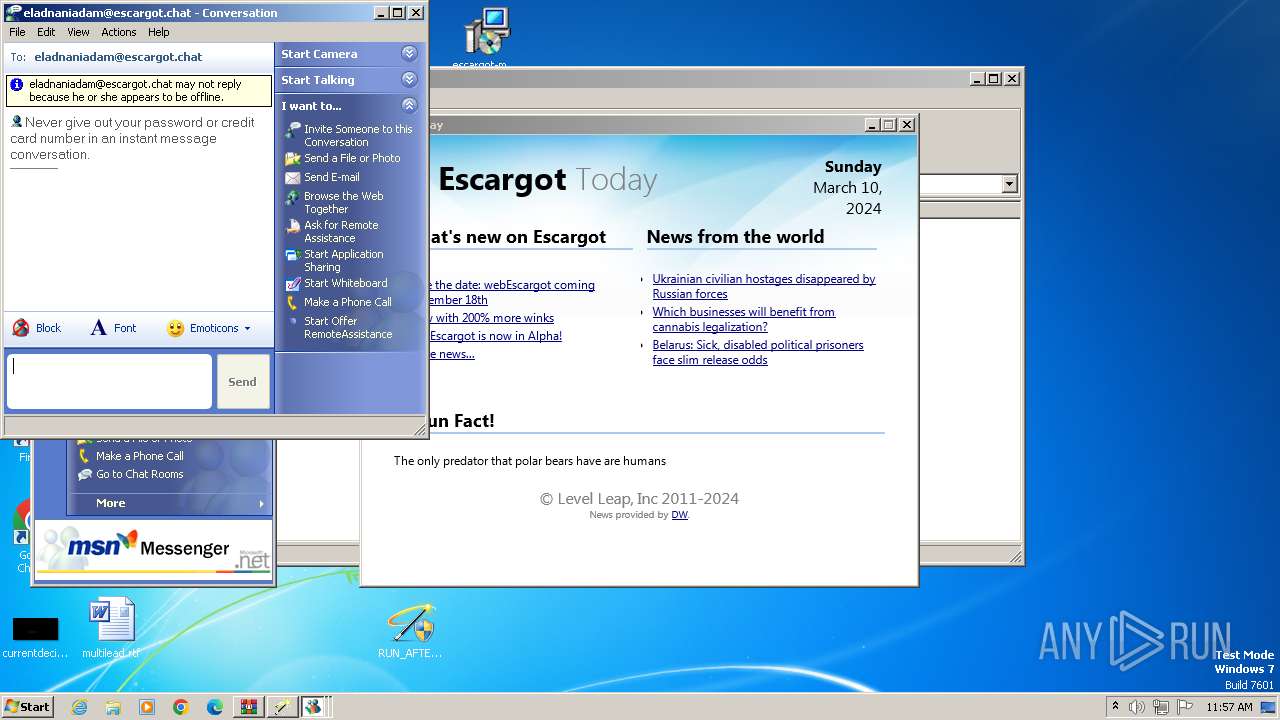Viewport: 1280px width, 720px height.
Task: Open Google Chrome from the taskbar
Action: [181, 707]
